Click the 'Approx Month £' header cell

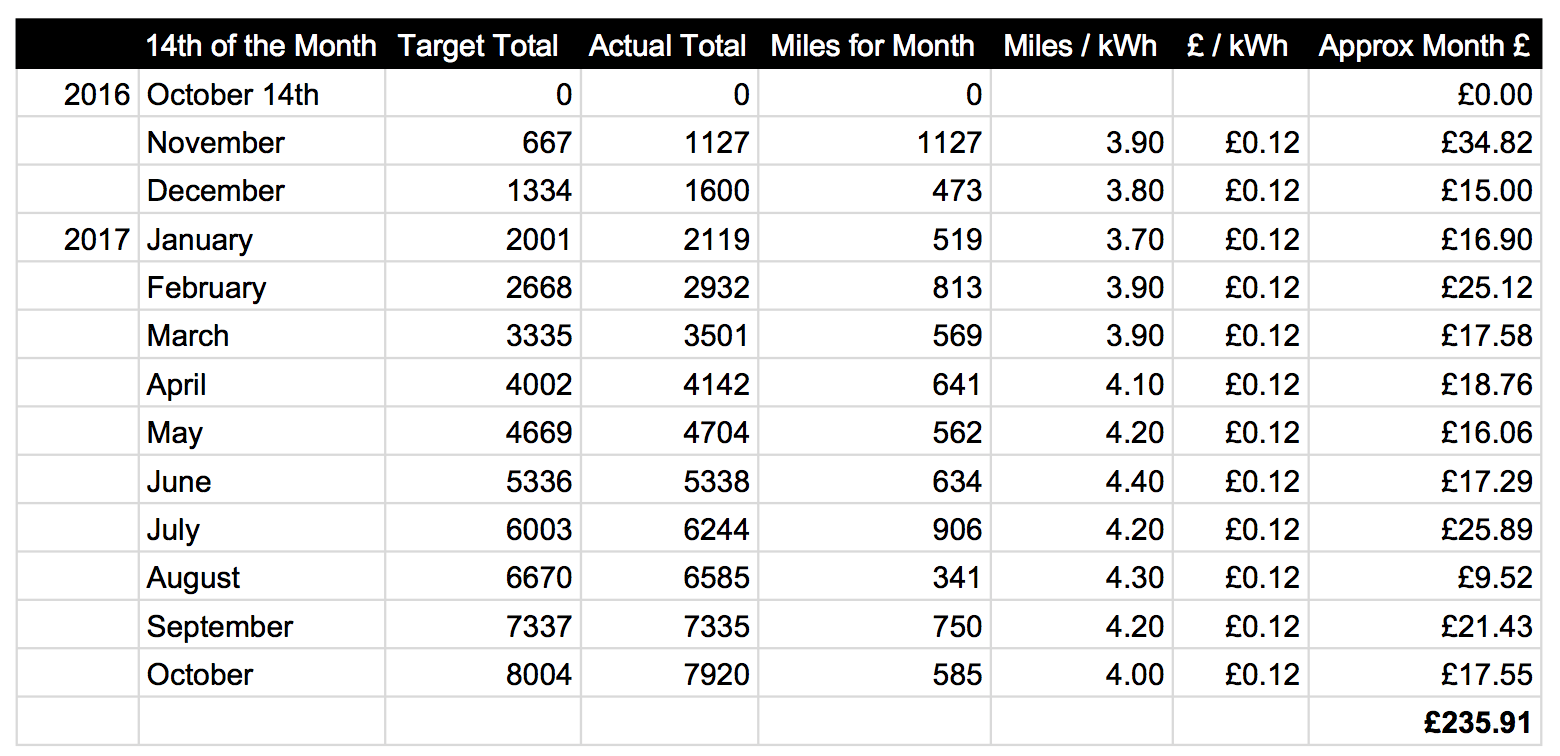click(1424, 46)
